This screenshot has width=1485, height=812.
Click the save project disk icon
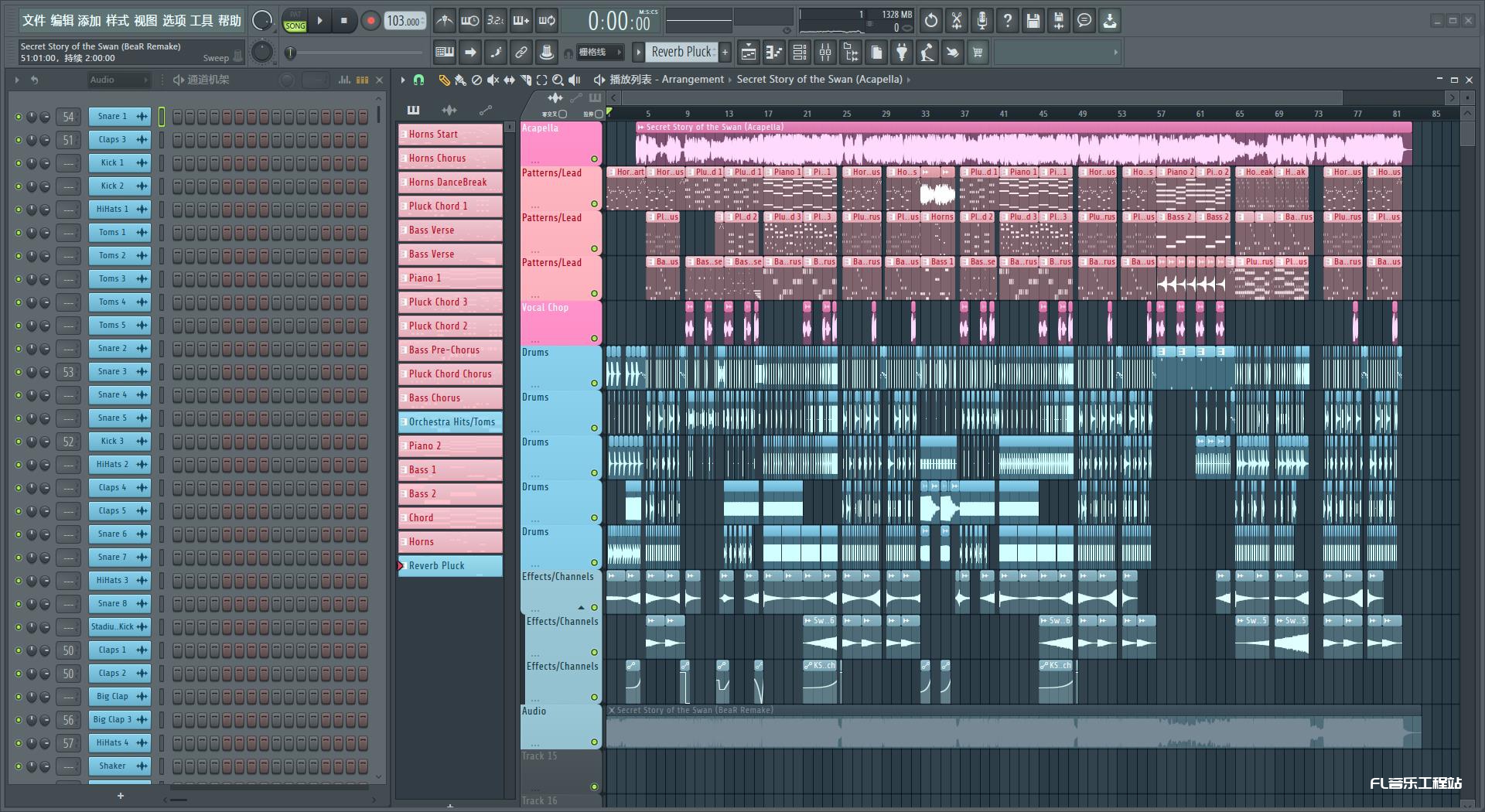point(1033,21)
